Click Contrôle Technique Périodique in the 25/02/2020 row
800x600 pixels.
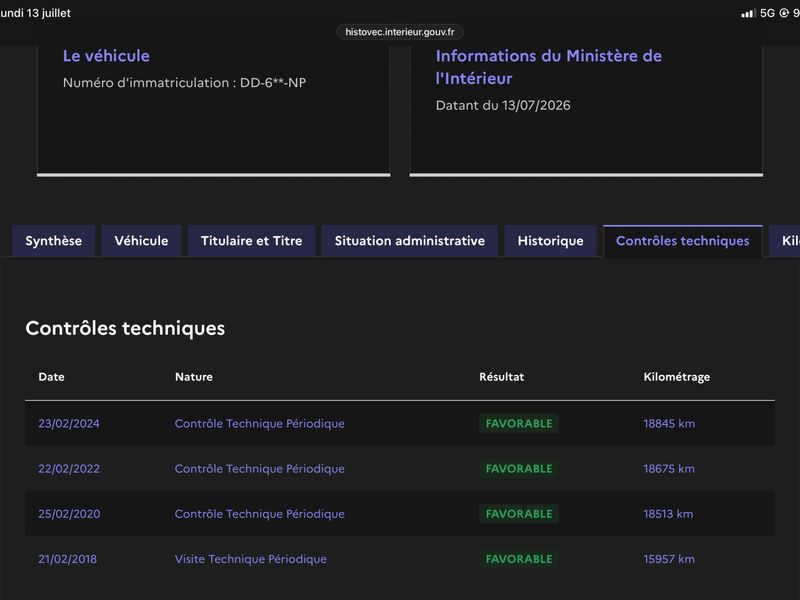pos(260,514)
